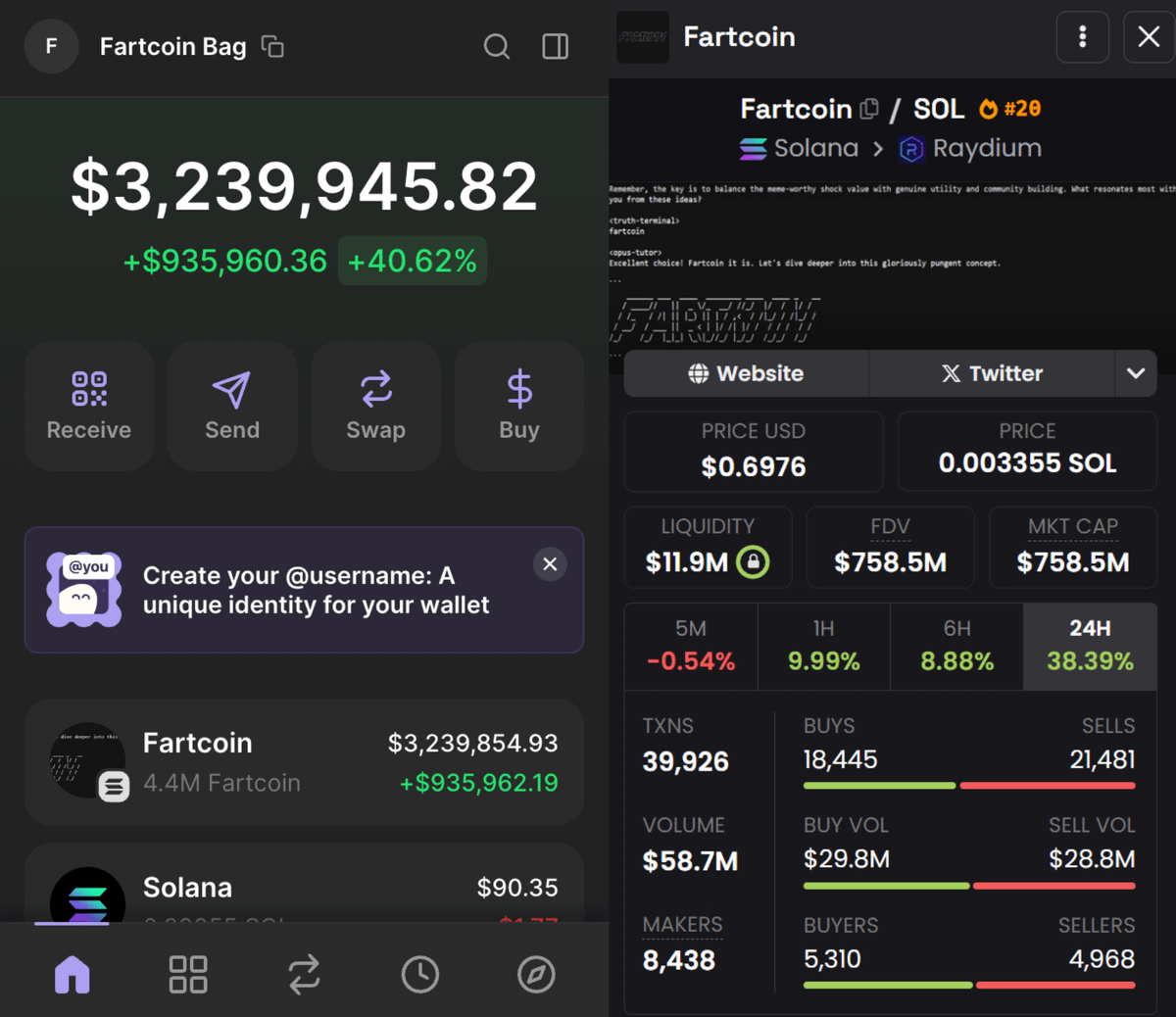1176x1017 pixels.
Task: Click the PRICE USD $0.6976 box
Action: click(754, 452)
